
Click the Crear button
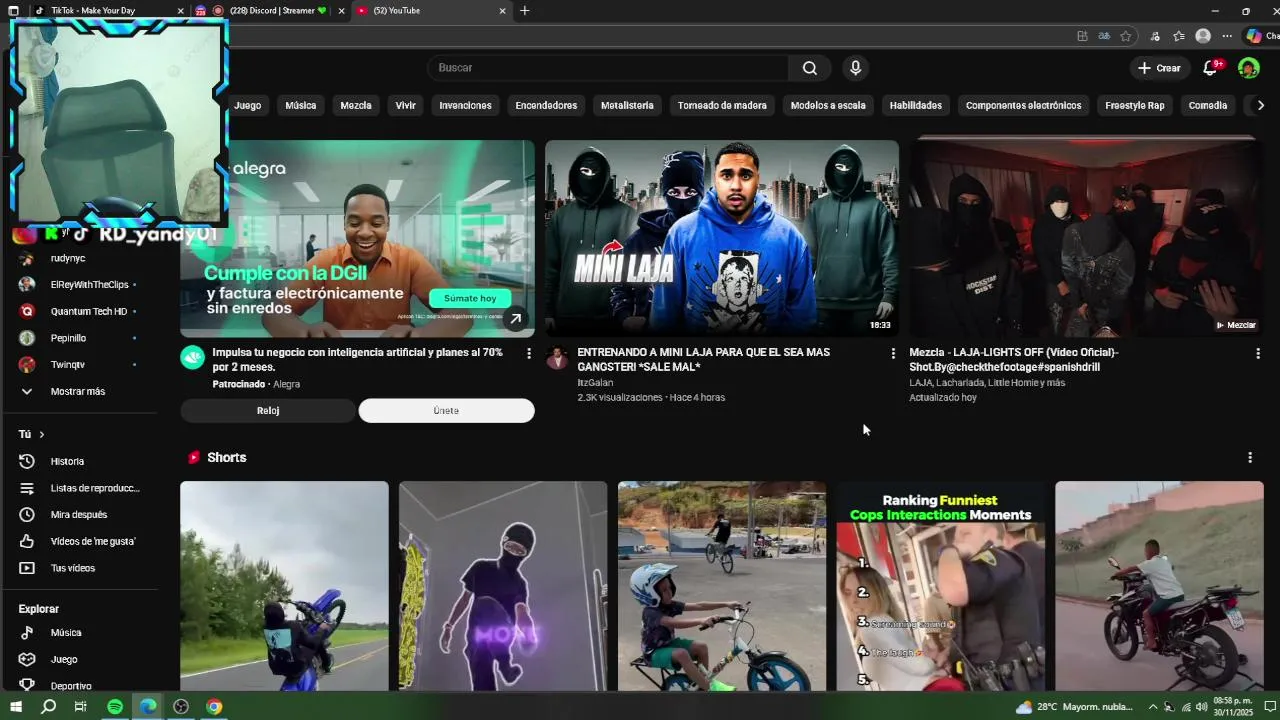[x=1159, y=68]
